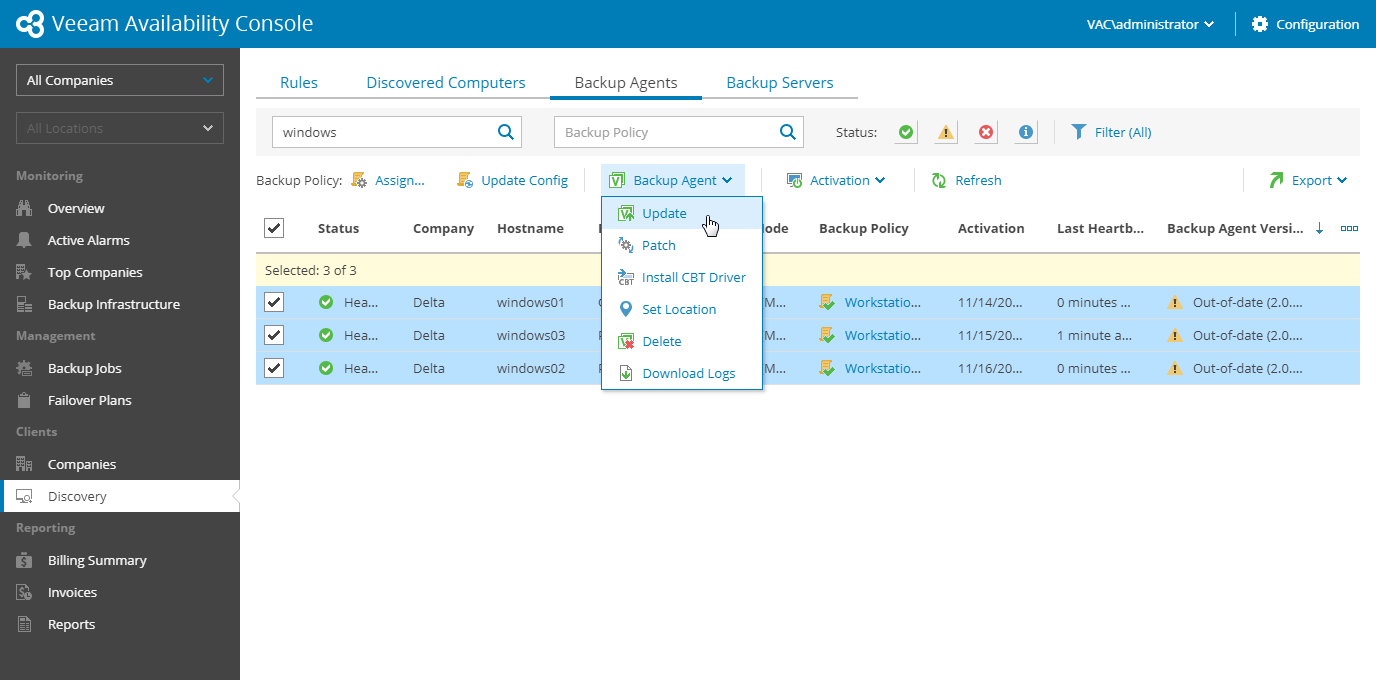The image size is (1376, 680).
Task: Click windows01 out-of-date warning icon
Action: pyautogui.click(x=1175, y=302)
